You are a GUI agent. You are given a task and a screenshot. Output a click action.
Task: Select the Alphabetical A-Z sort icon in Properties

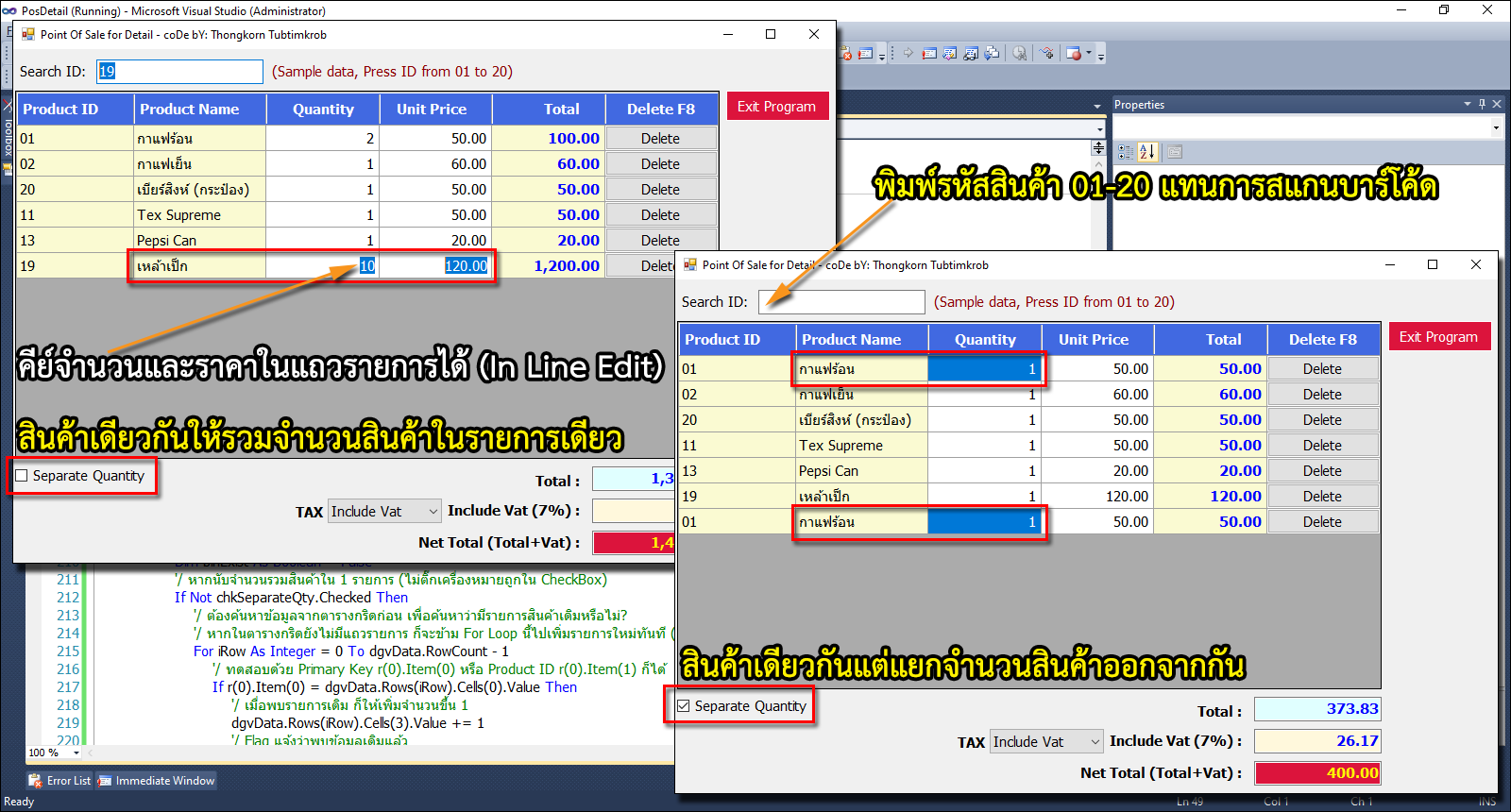tap(1147, 151)
